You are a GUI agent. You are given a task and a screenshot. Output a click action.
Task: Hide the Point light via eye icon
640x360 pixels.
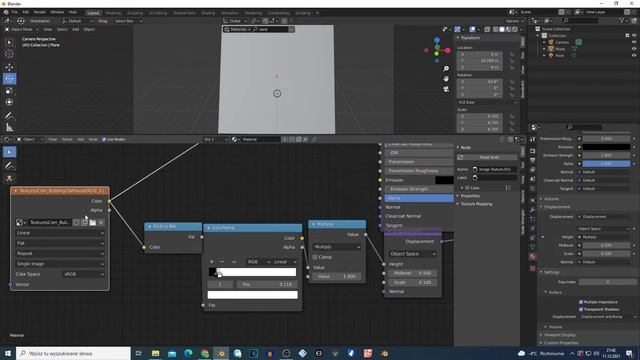(x=634, y=55)
